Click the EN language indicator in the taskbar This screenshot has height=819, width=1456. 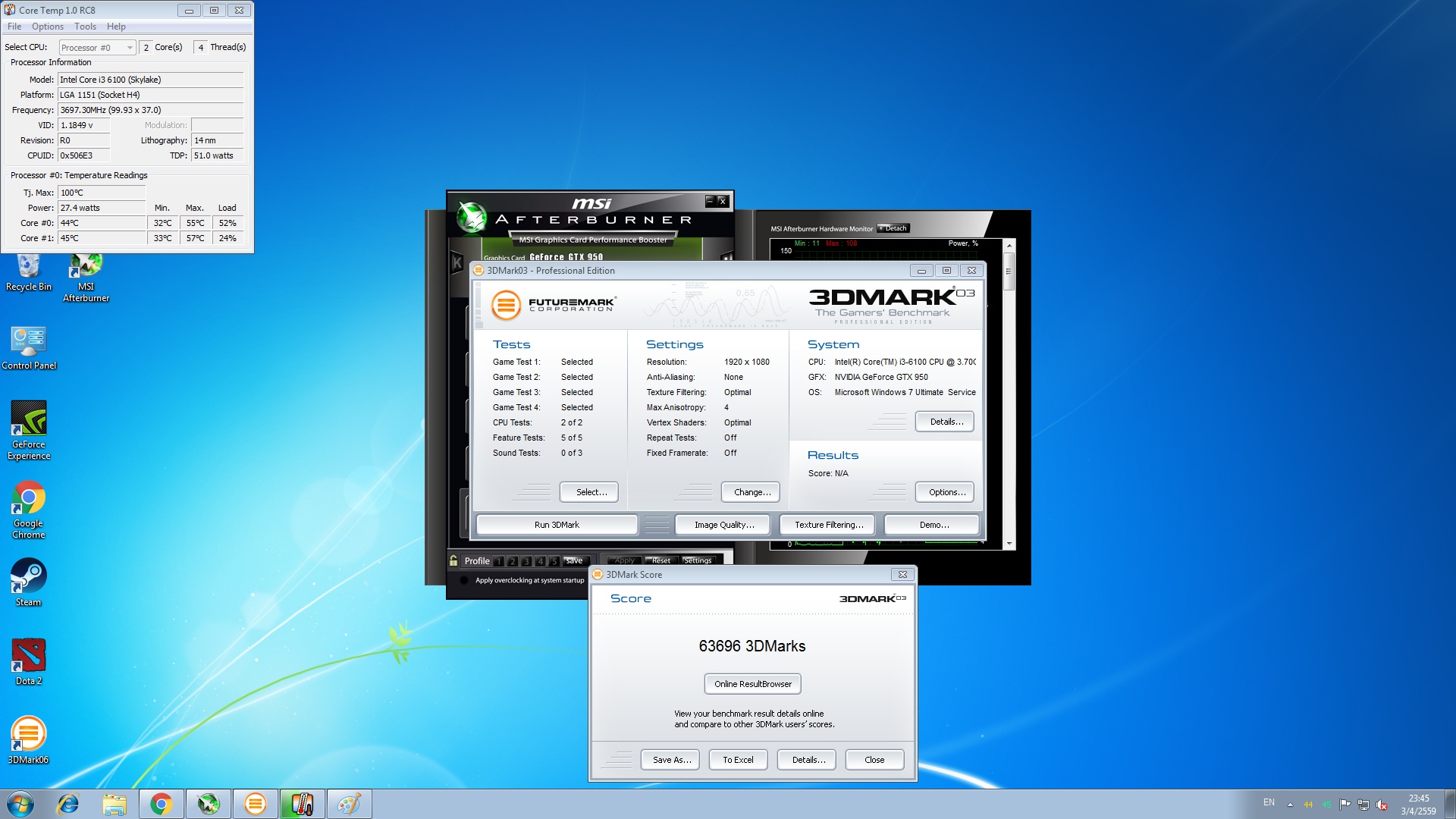[1269, 802]
